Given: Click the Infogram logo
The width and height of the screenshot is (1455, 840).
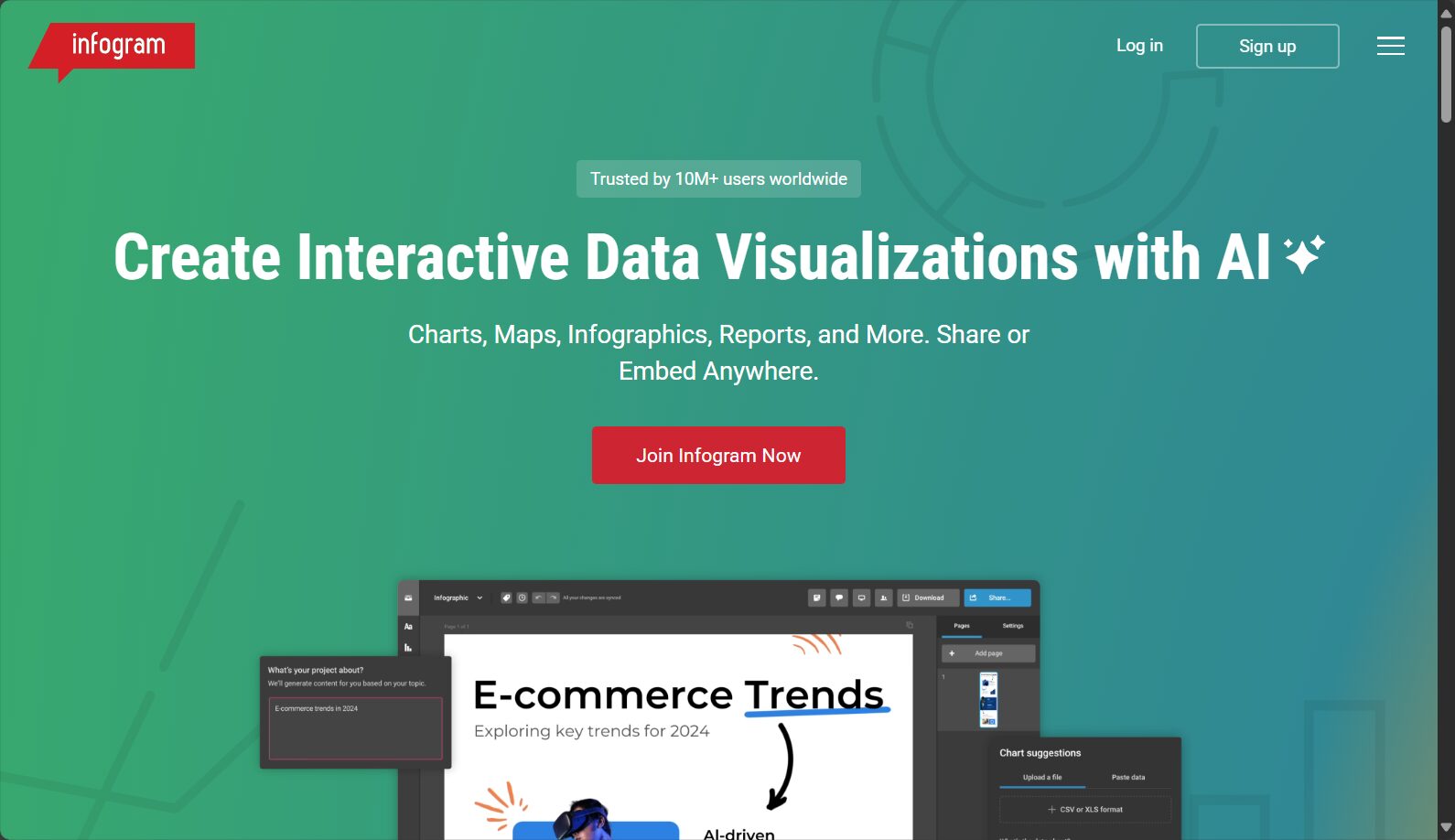Looking at the screenshot, I should click(x=112, y=50).
